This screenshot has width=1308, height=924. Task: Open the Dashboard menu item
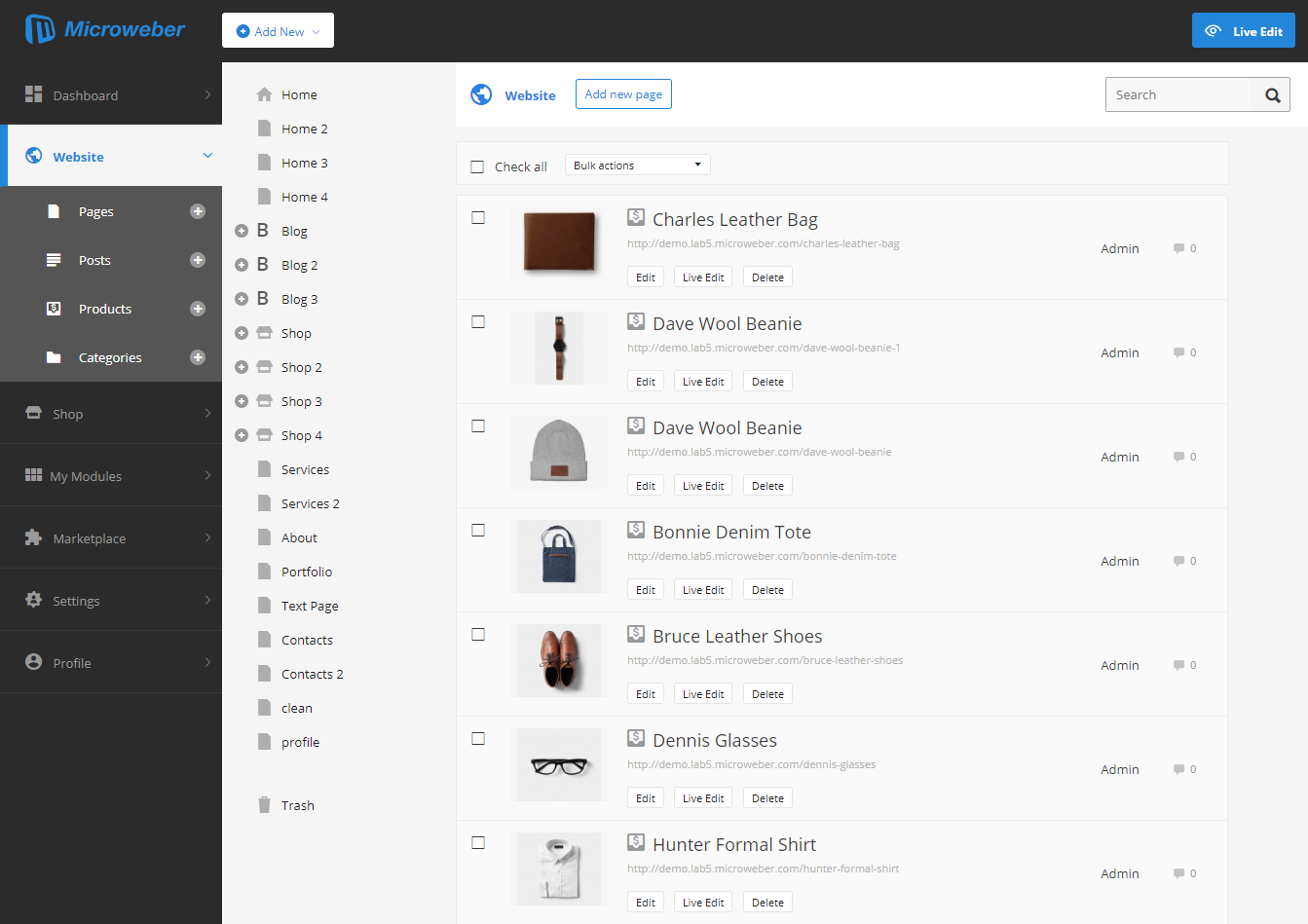click(111, 94)
